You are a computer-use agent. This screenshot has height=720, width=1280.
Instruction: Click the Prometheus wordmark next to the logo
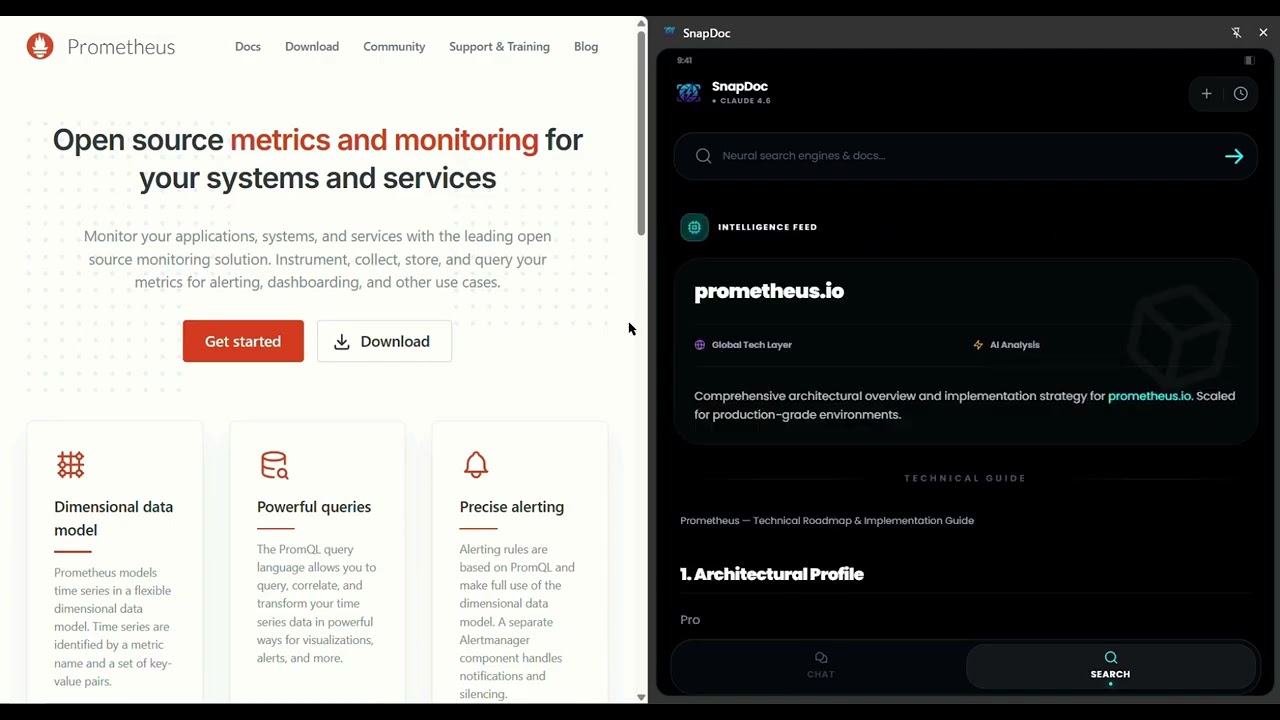click(121, 47)
